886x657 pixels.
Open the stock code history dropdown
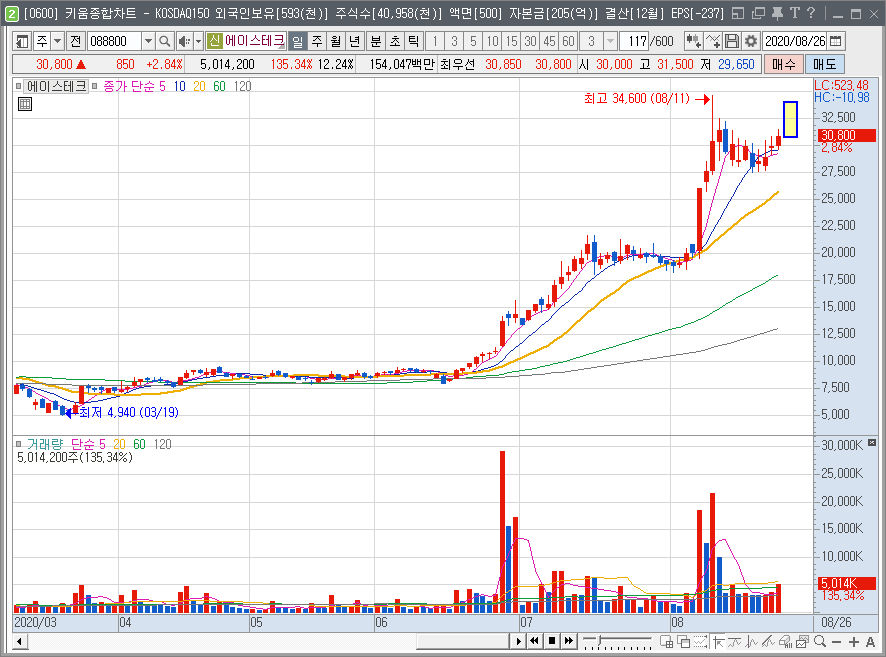pyautogui.click(x=148, y=41)
